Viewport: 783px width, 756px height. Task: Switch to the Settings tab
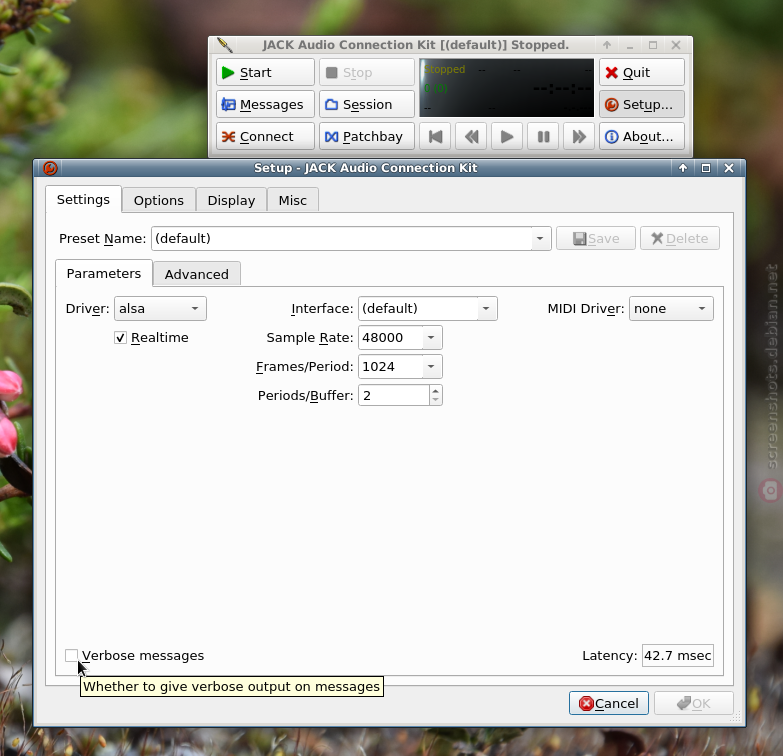point(83,200)
